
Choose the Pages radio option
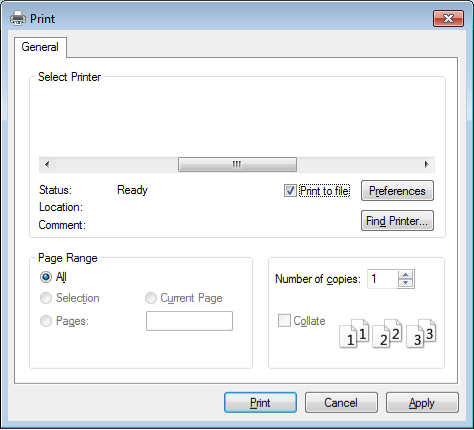click(x=46, y=321)
